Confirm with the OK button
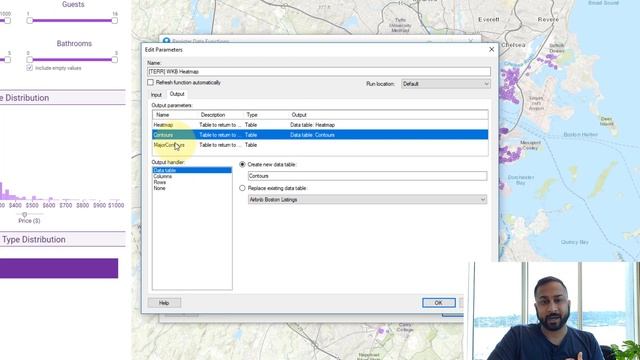640x360 pixels. 439,303
